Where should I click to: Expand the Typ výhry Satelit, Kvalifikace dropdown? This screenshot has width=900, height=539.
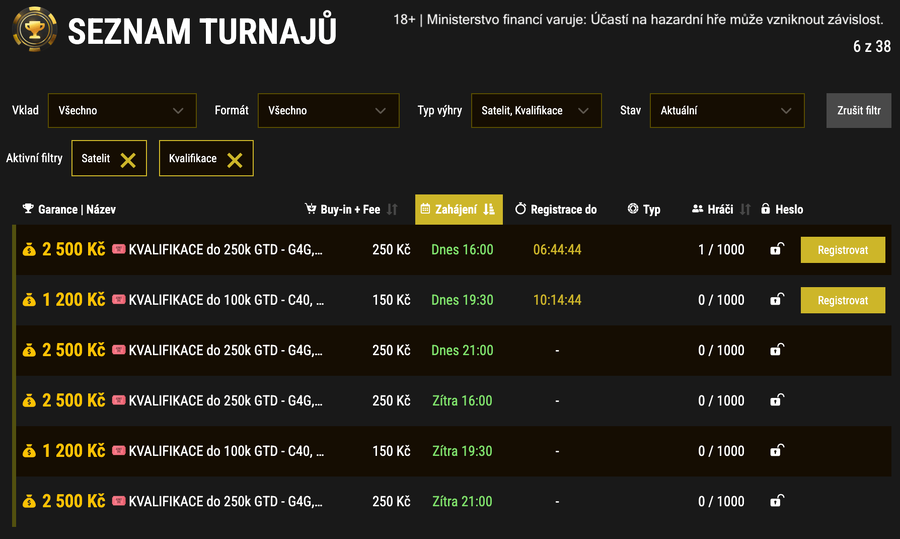click(536, 110)
